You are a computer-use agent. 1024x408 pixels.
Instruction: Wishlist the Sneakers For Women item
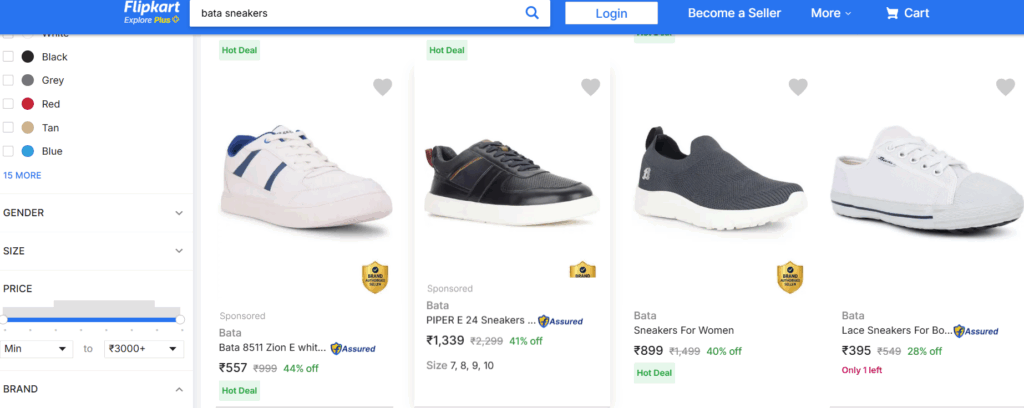[x=798, y=87]
